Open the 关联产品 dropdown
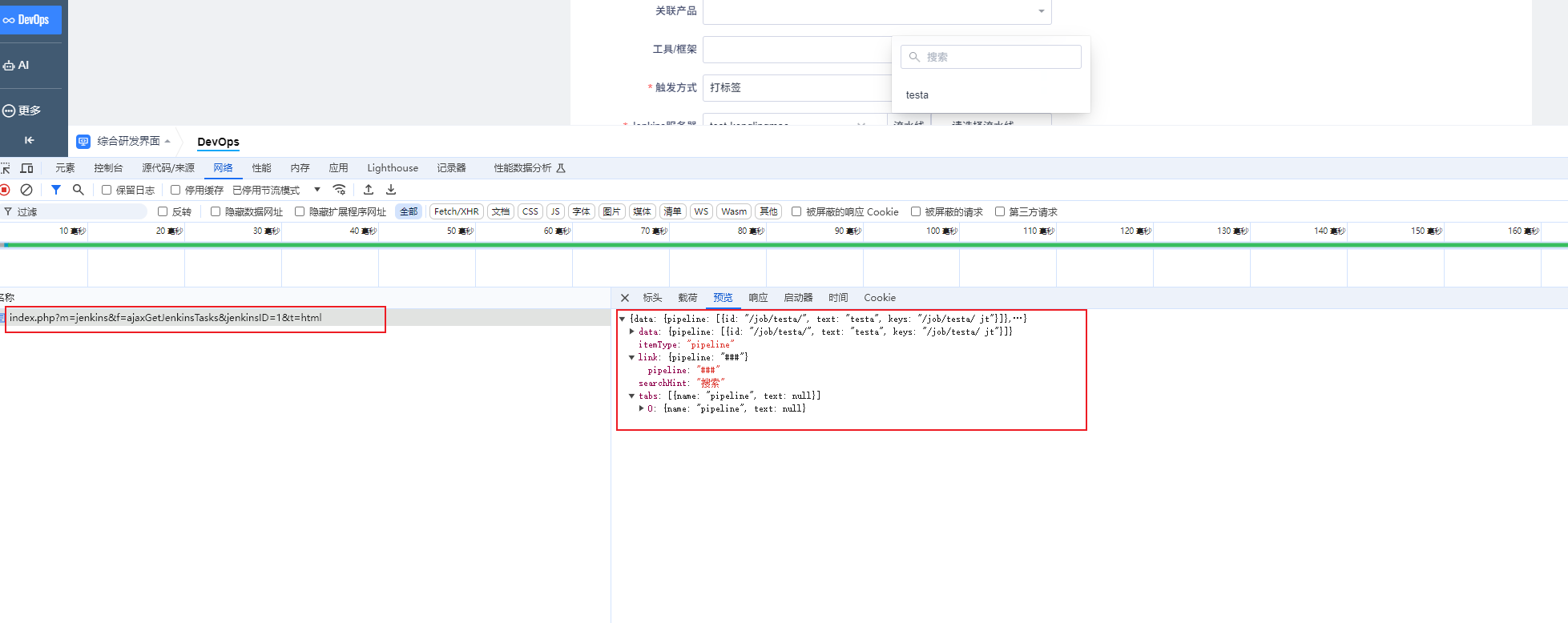The image size is (1568, 623). point(877,11)
